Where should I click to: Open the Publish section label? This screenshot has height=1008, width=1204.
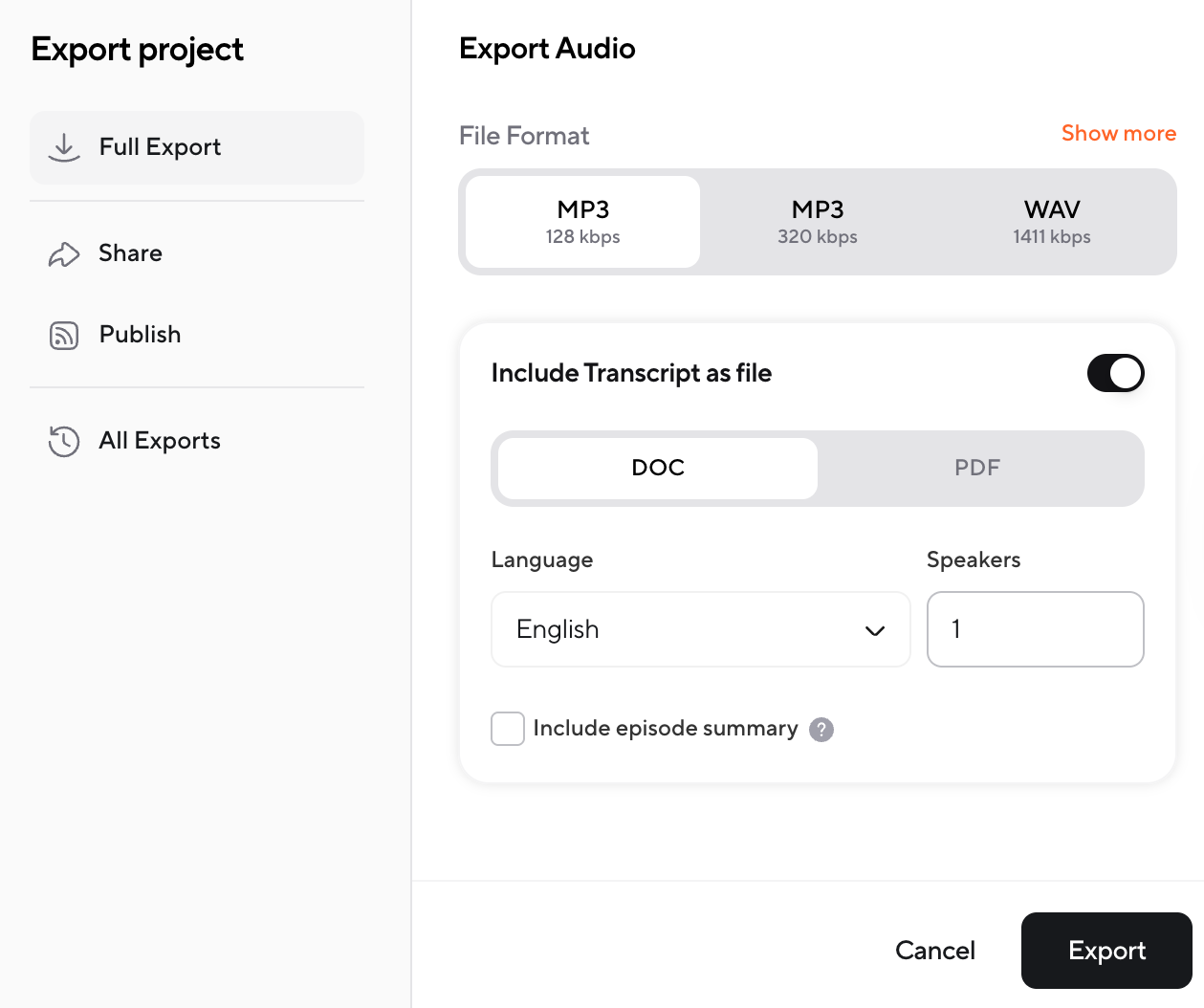click(140, 335)
